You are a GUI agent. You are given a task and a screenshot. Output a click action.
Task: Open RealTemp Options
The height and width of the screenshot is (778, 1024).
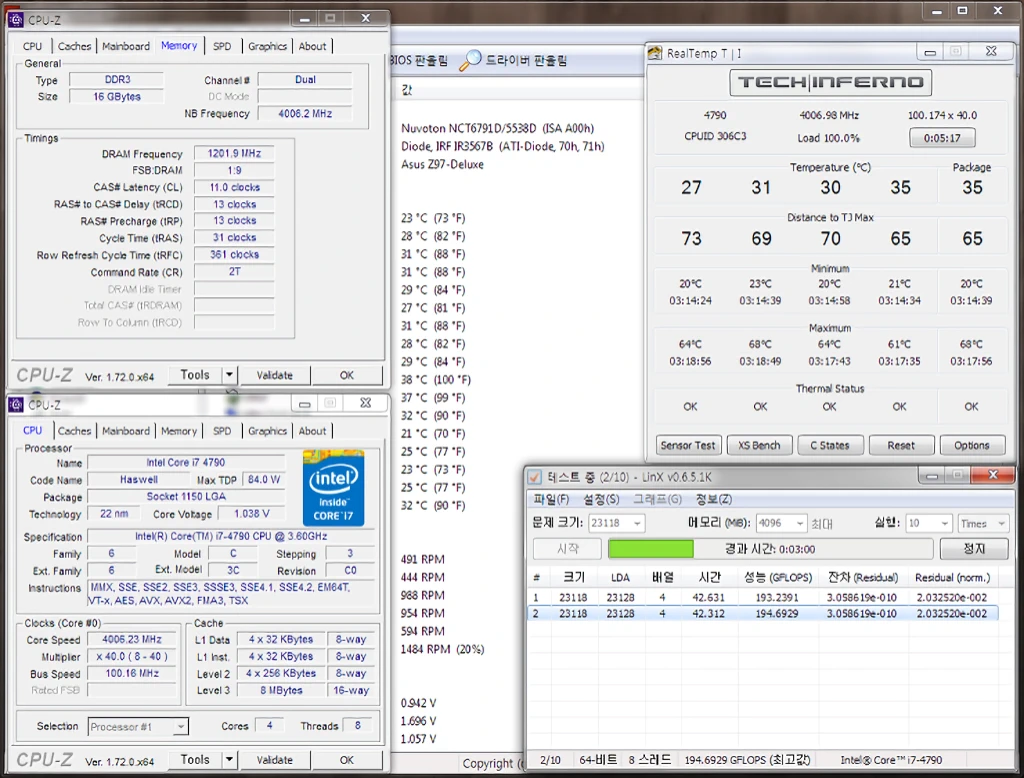[x=972, y=446]
